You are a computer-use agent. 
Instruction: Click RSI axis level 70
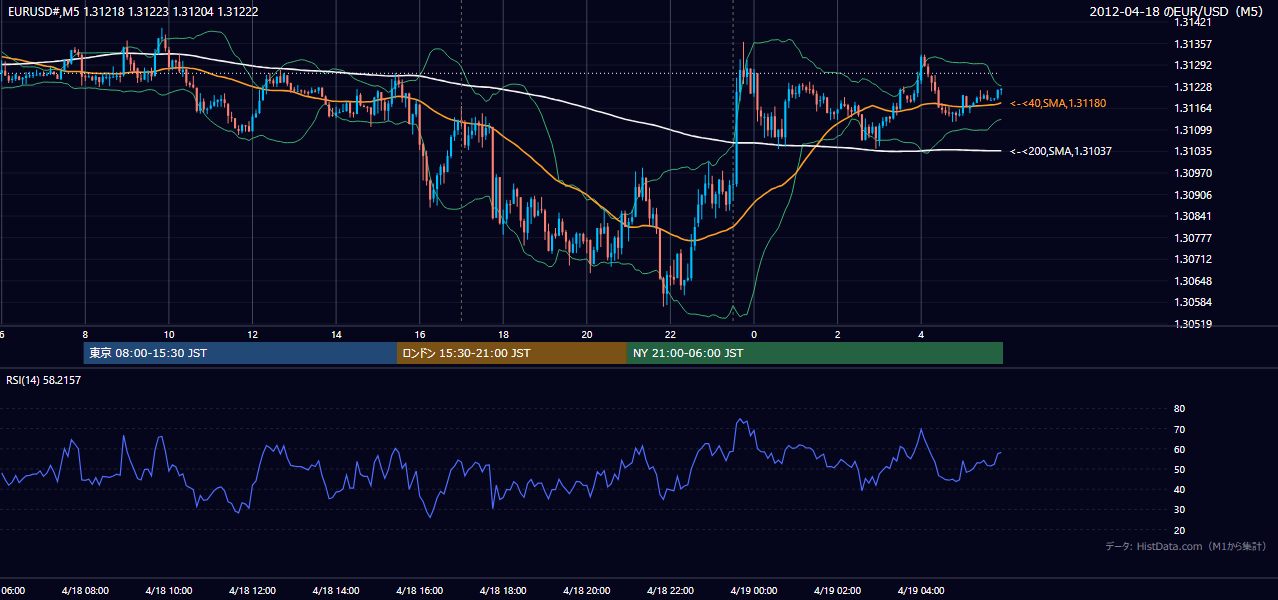[1179, 429]
